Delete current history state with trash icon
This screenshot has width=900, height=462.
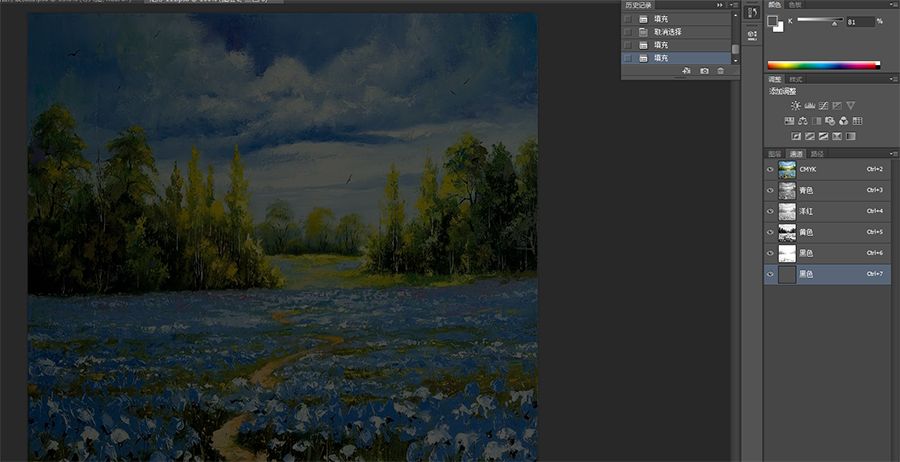720,71
